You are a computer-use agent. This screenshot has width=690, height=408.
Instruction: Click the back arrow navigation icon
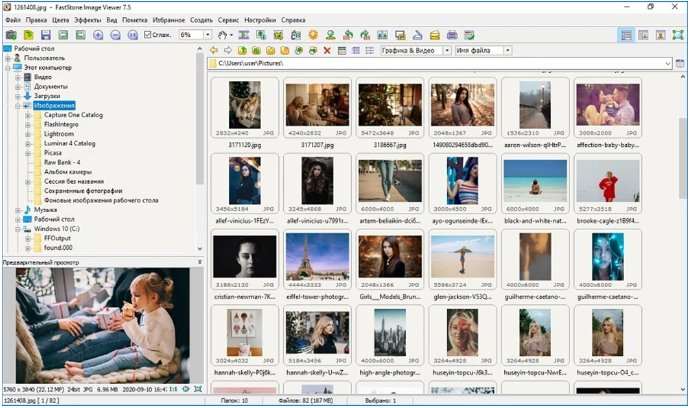(x=215, y=50)
